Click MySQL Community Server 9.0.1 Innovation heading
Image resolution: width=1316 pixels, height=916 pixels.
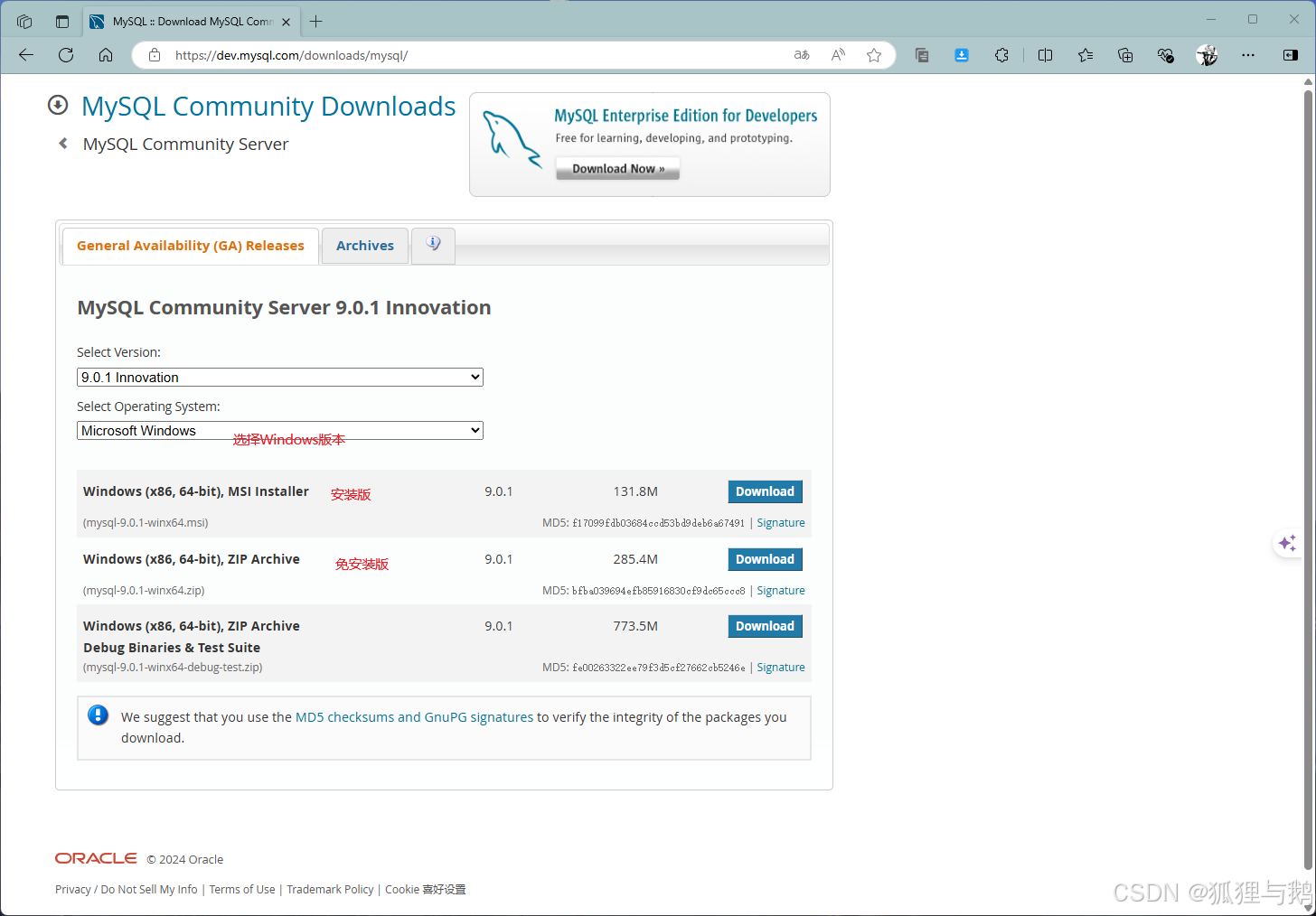tap(284, 308)
